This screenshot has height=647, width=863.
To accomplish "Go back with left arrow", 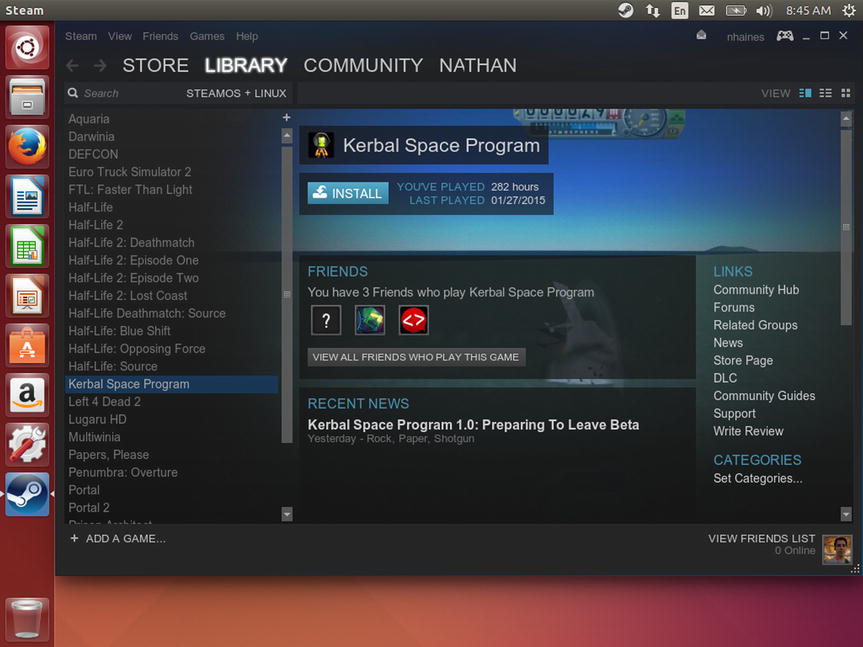I will (73, 66).
